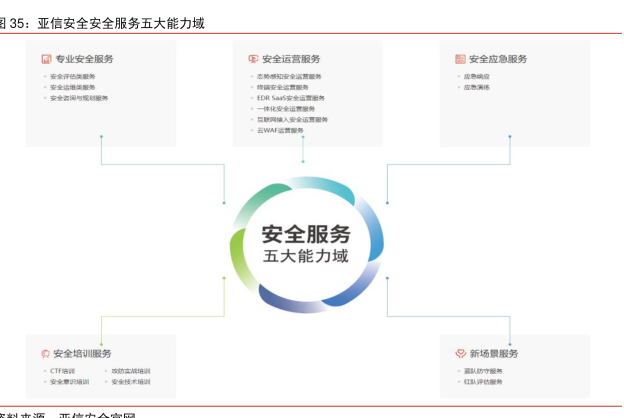Viewport: 624px width, 418px height.
Task: Open the CTF培训 link
Action: [63, 371]
